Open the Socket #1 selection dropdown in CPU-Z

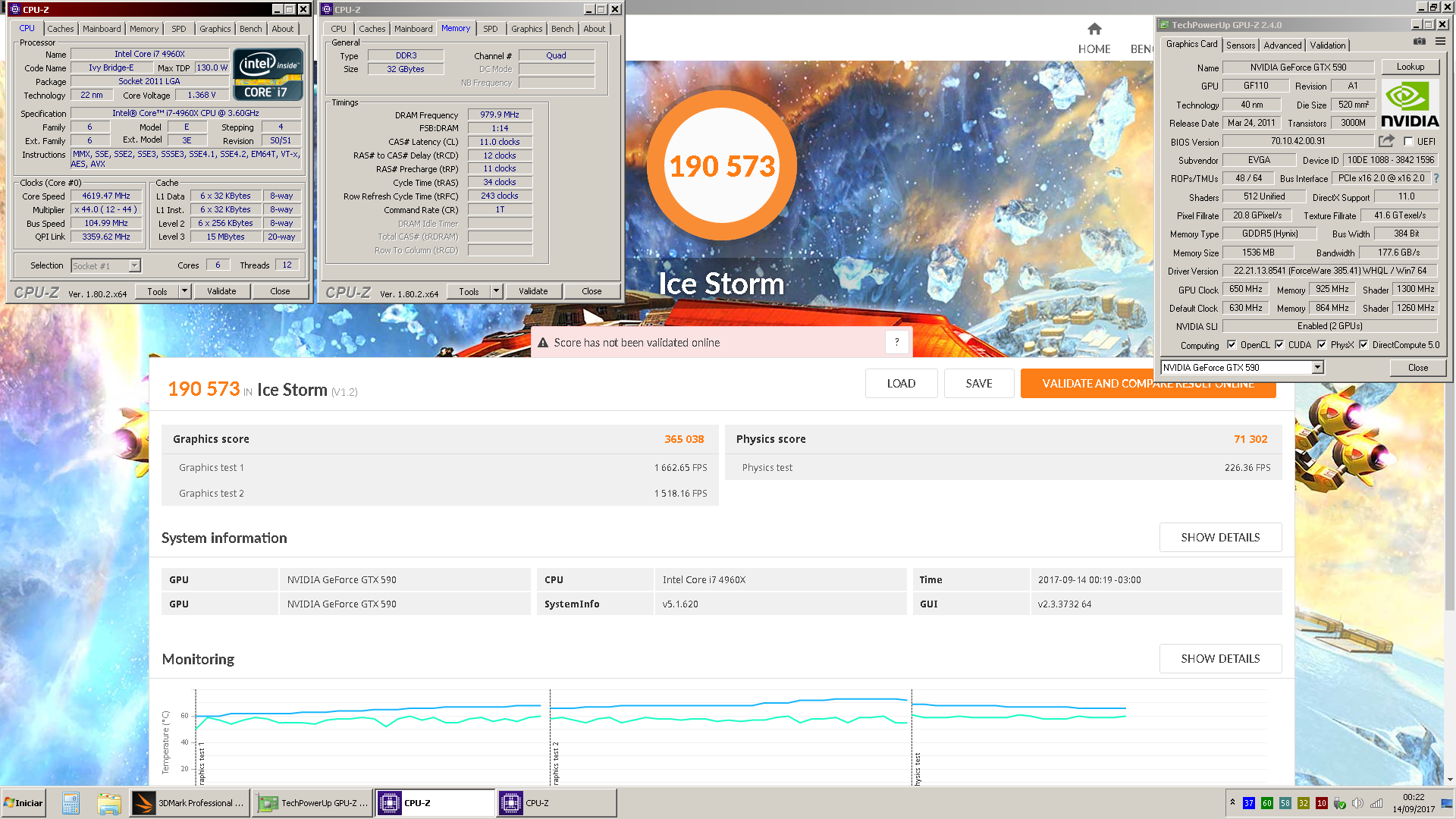[x=134, y=266]
